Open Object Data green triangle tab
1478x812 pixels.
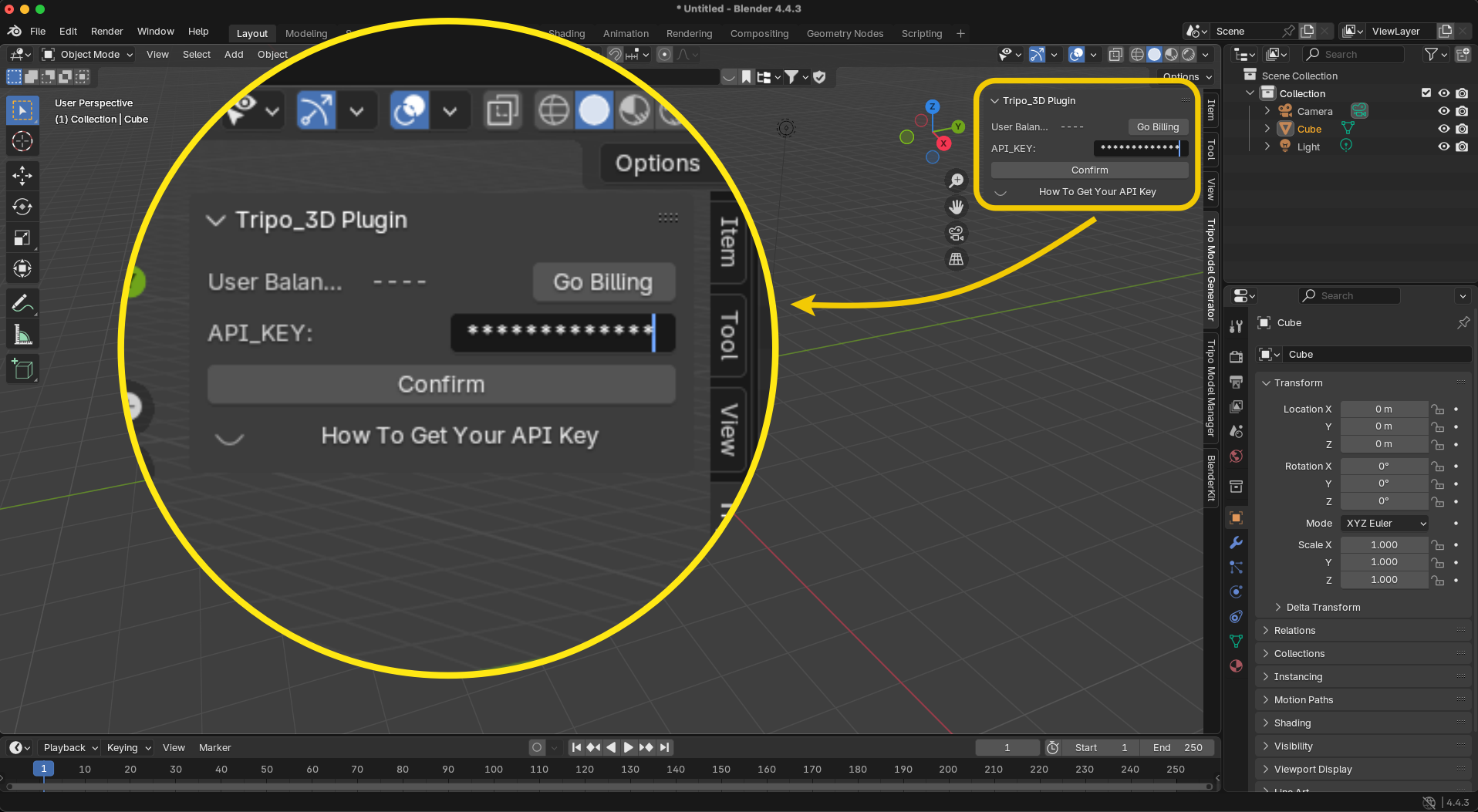[1237, 641]
